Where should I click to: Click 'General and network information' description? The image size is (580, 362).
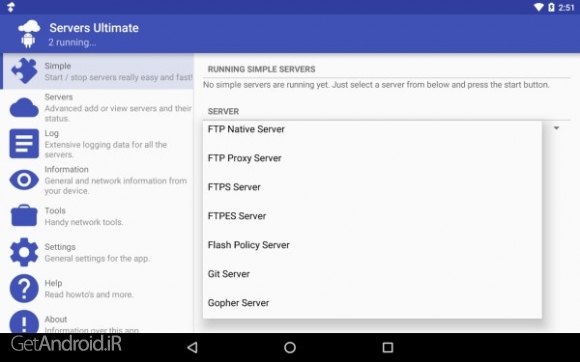coord(116,186)
